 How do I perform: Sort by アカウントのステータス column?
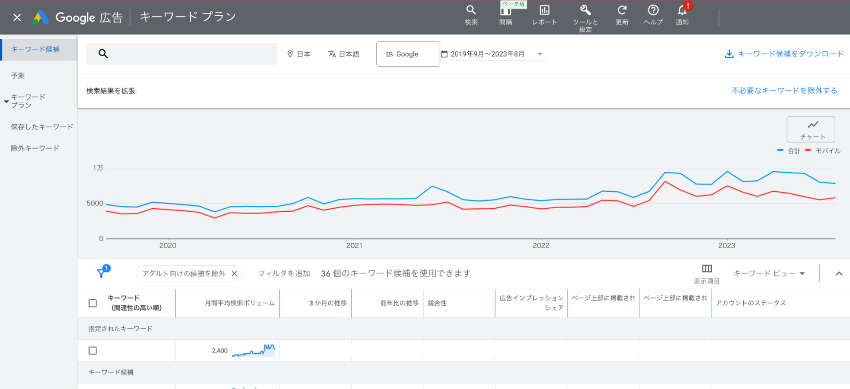click(x=751, y=303)
